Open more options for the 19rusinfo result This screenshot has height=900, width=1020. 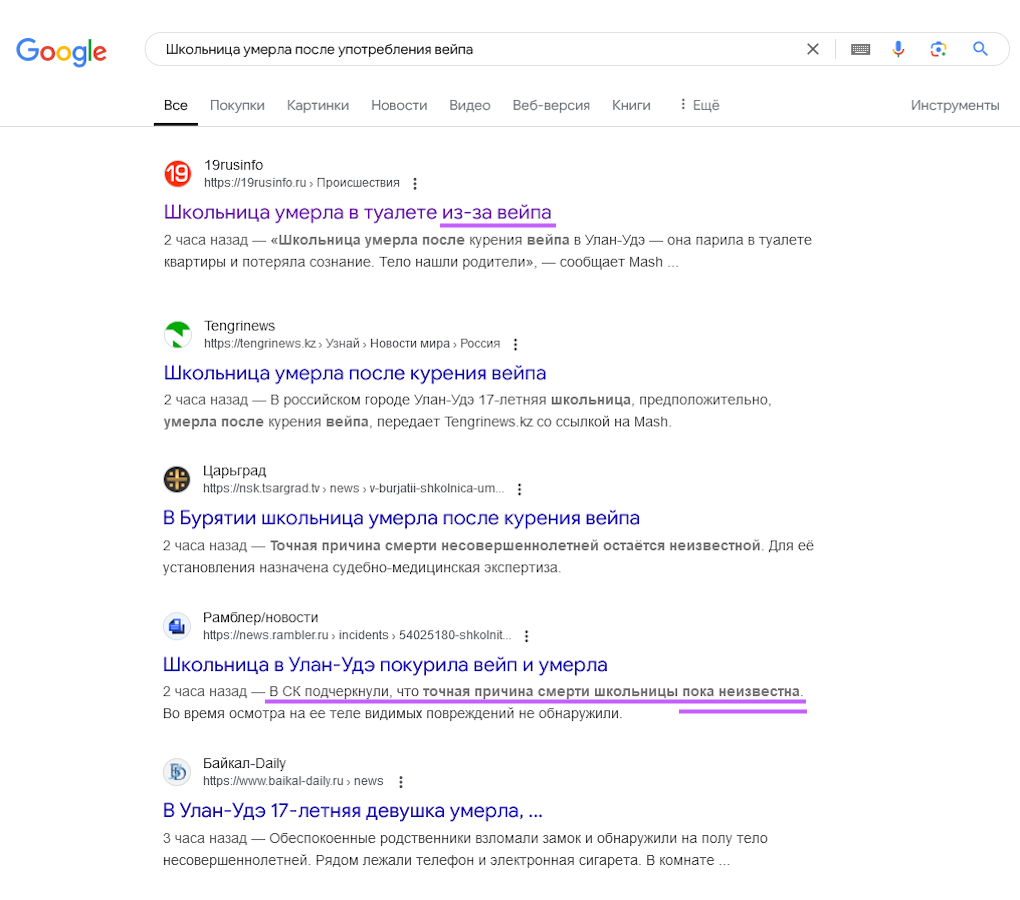tap(415, 183)
